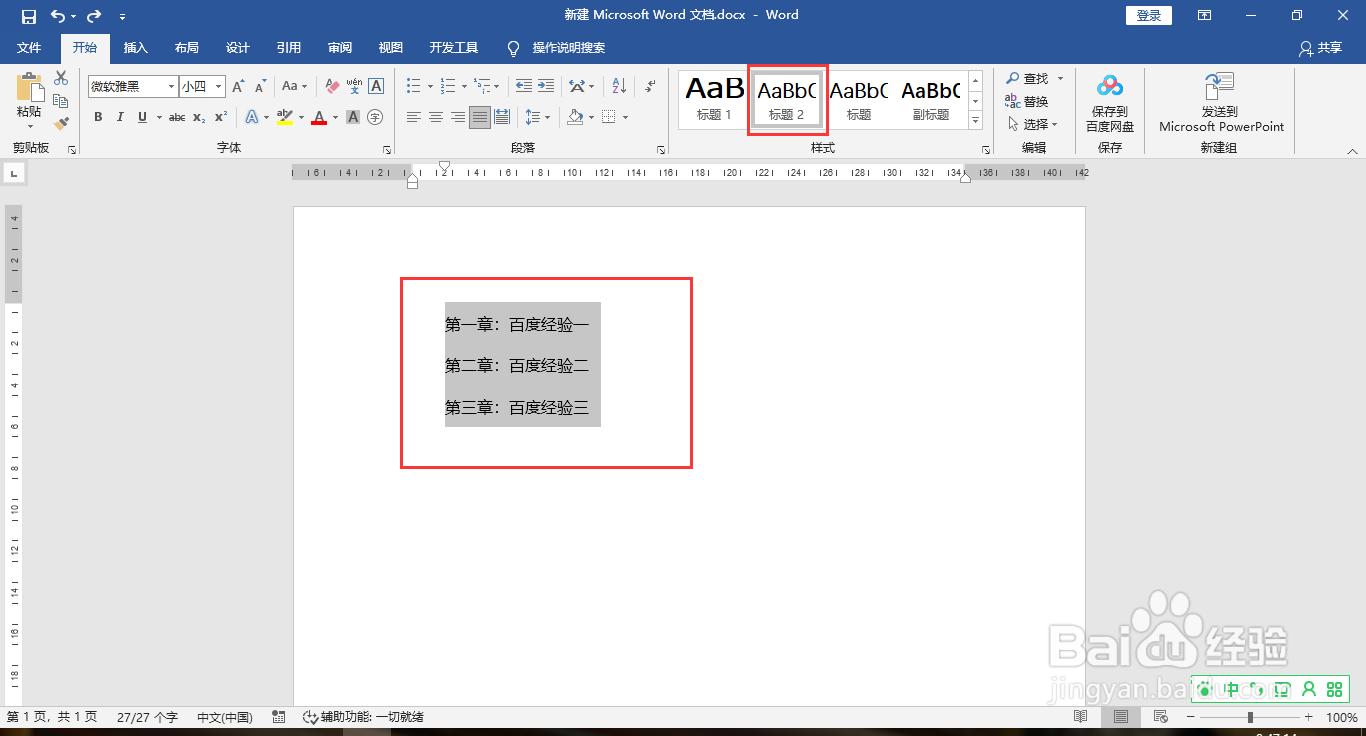The width and height of the screenshot is (1366, 736).
Task: Decrease the paragraph indent
Action: tap(523, 86)
